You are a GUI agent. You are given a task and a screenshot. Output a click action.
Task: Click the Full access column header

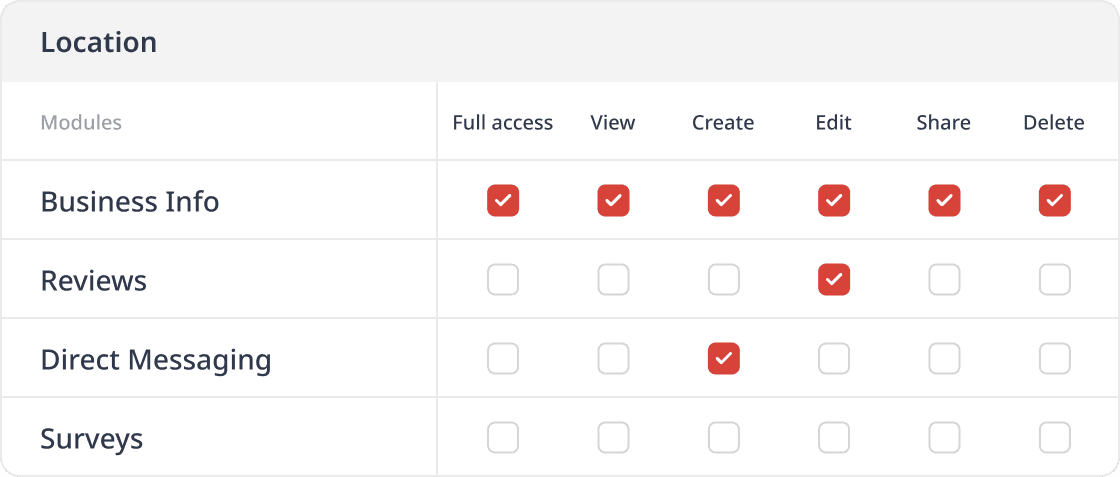pos(502,123)
